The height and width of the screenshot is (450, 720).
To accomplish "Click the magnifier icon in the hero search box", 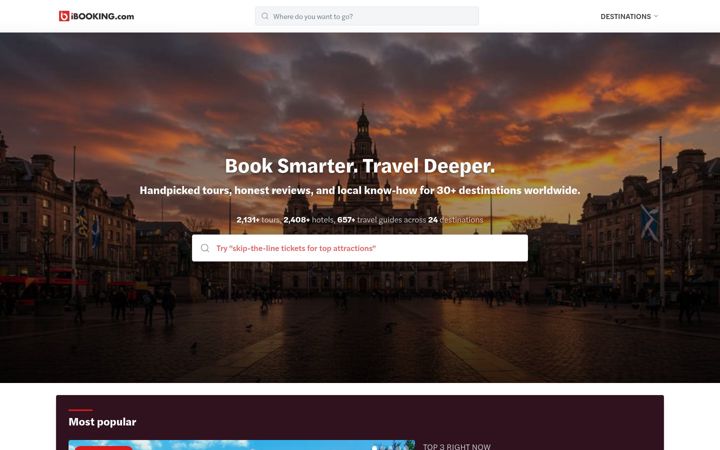I will tap(205, 248).
